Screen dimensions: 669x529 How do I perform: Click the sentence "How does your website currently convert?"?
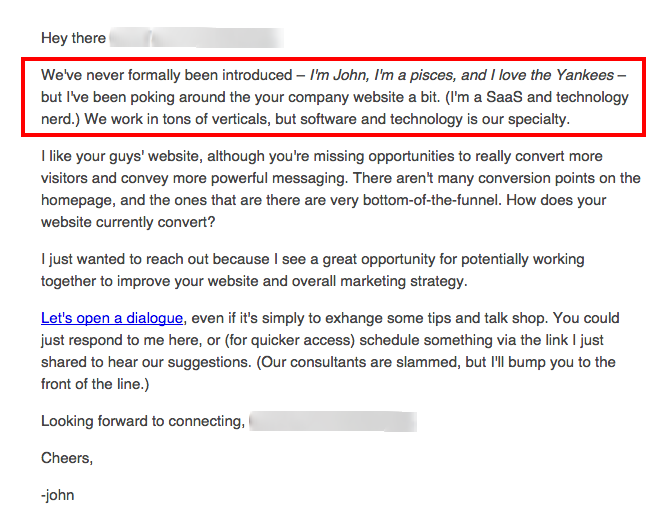tap(323, 211)
